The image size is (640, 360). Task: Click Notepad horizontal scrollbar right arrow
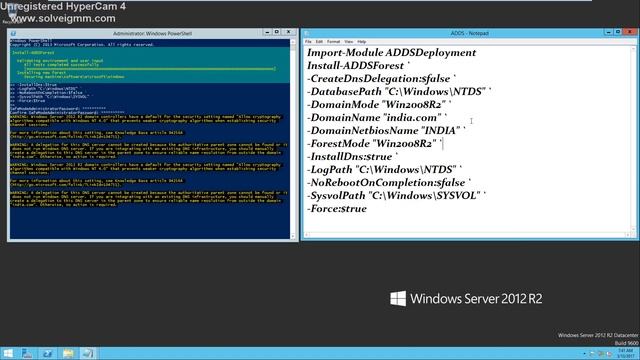click(x=628, y=235)
